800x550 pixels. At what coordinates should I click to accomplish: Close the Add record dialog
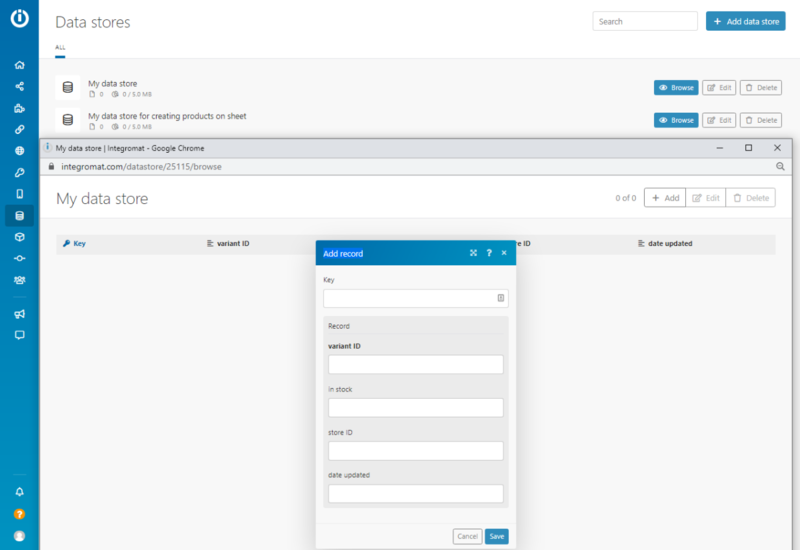coord(504,253)
